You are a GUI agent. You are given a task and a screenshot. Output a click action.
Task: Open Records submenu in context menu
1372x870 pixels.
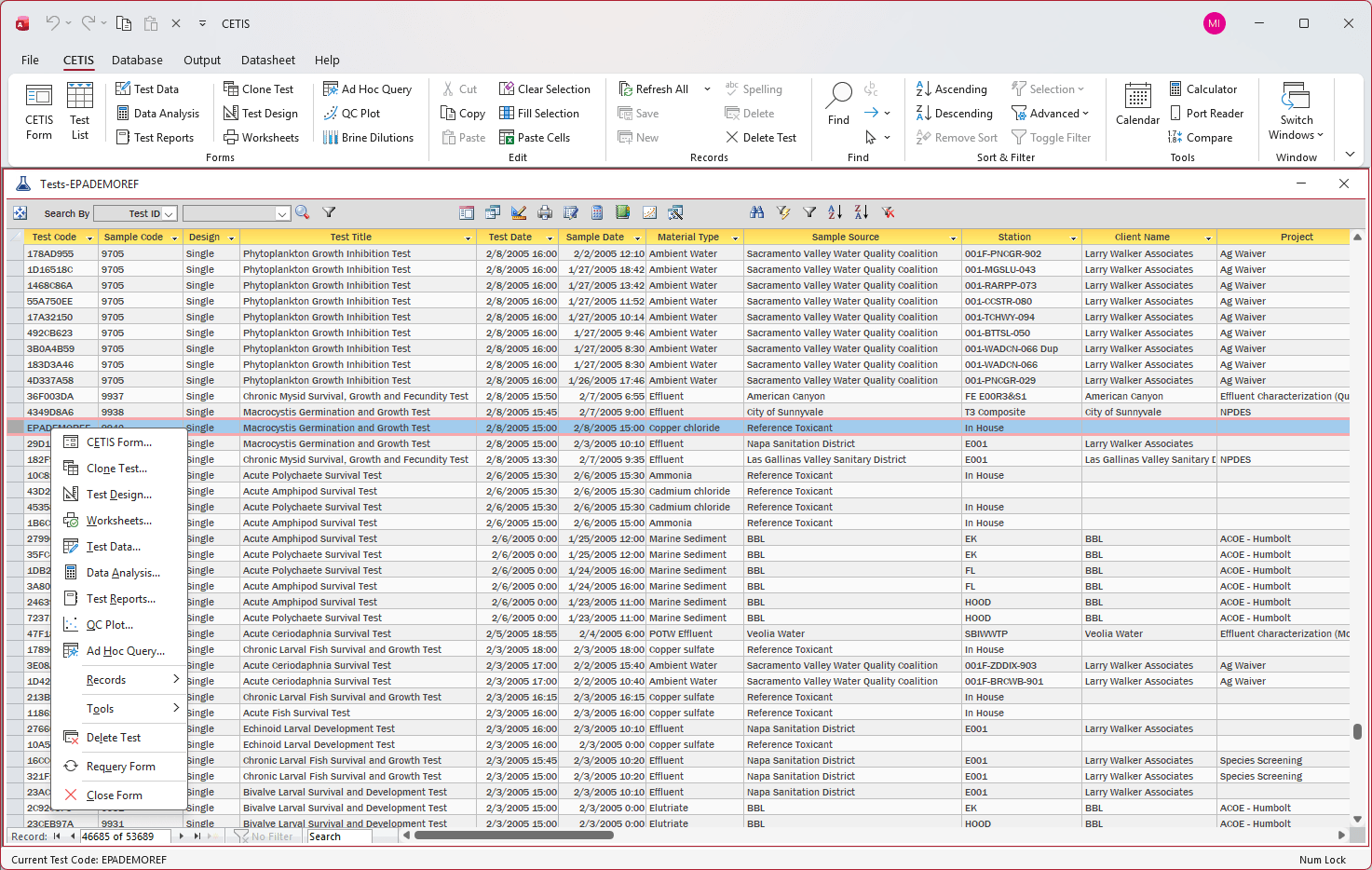119,680
